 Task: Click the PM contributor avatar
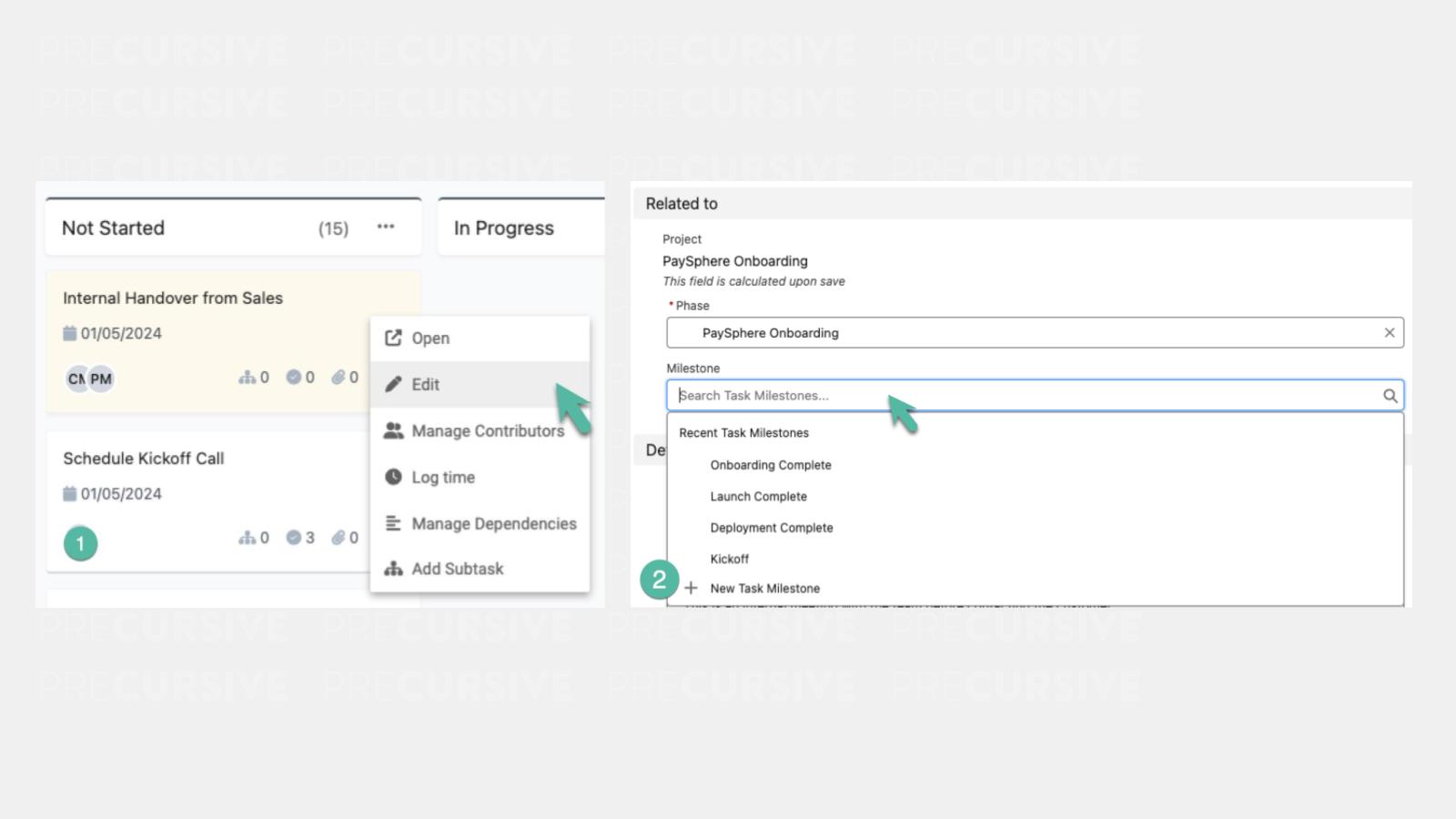pos(101,379)
